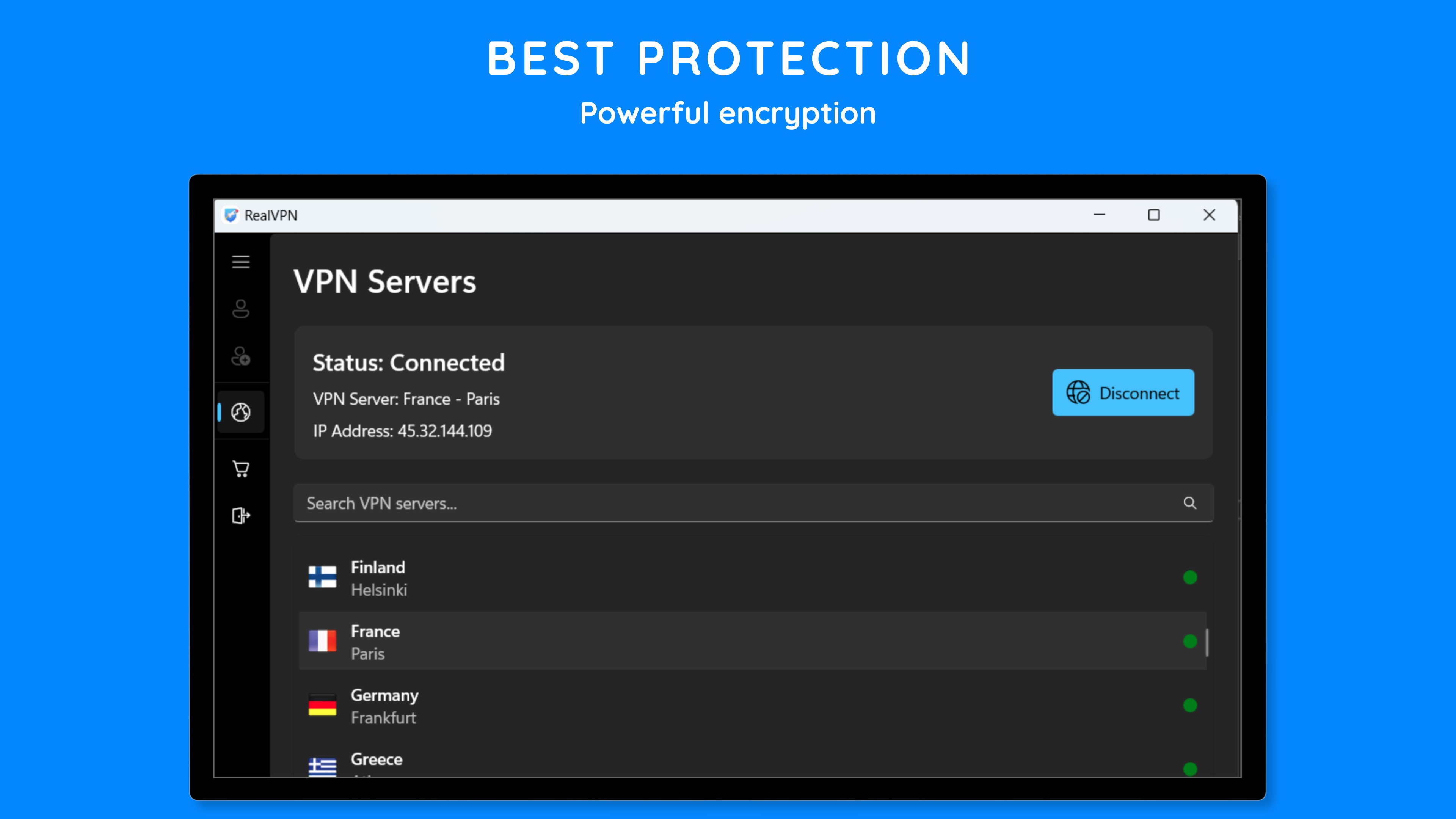Select the globe VPN Servers icon

(241, 412)
